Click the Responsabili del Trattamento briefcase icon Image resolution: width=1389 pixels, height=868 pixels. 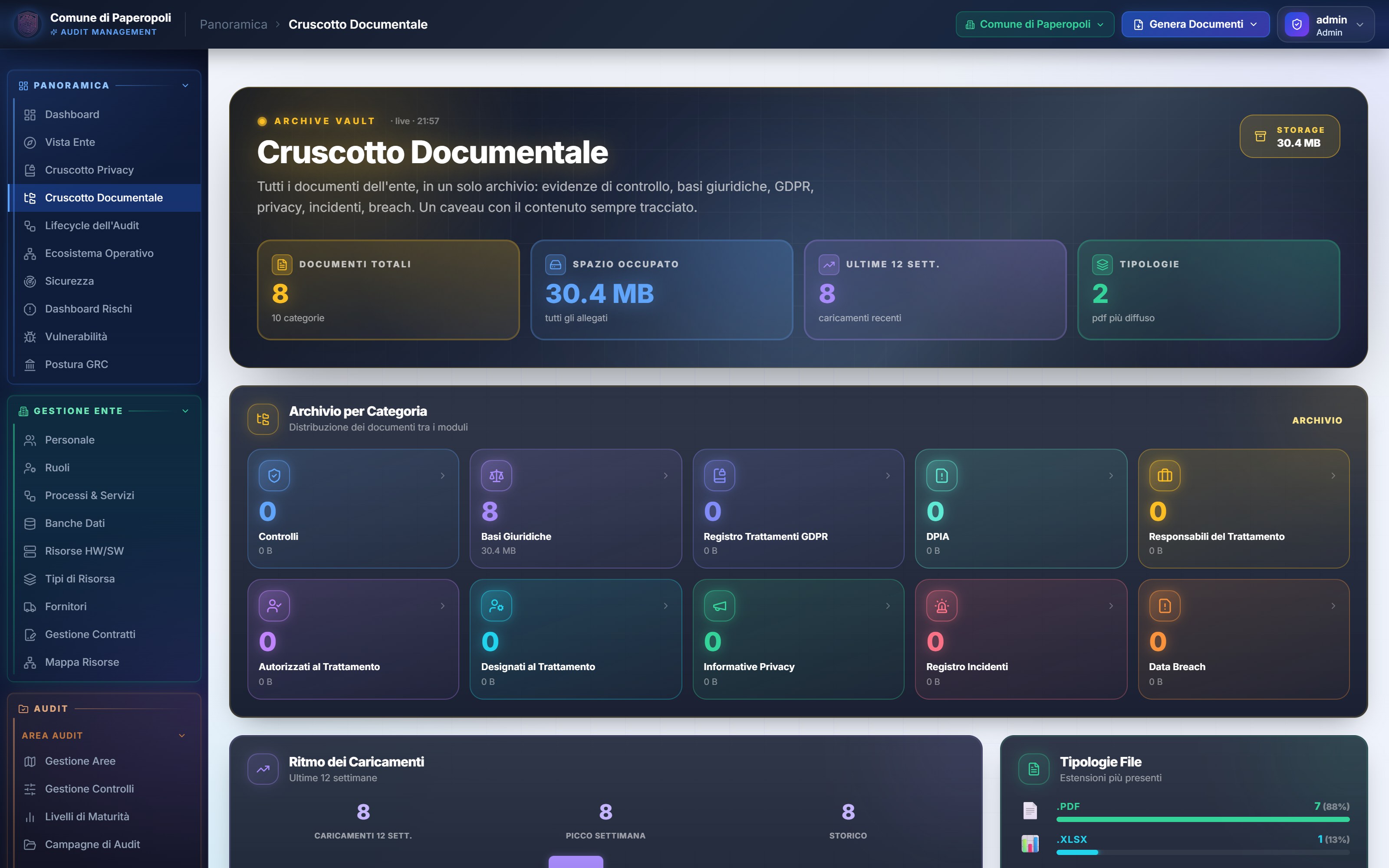1165,475
